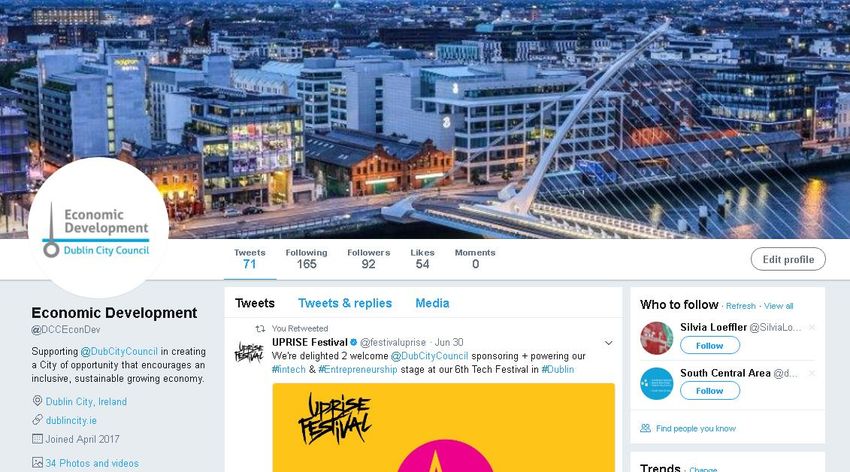Click the Find people you know icon
This screenshot has width=850, height=472.
(645, 428)
